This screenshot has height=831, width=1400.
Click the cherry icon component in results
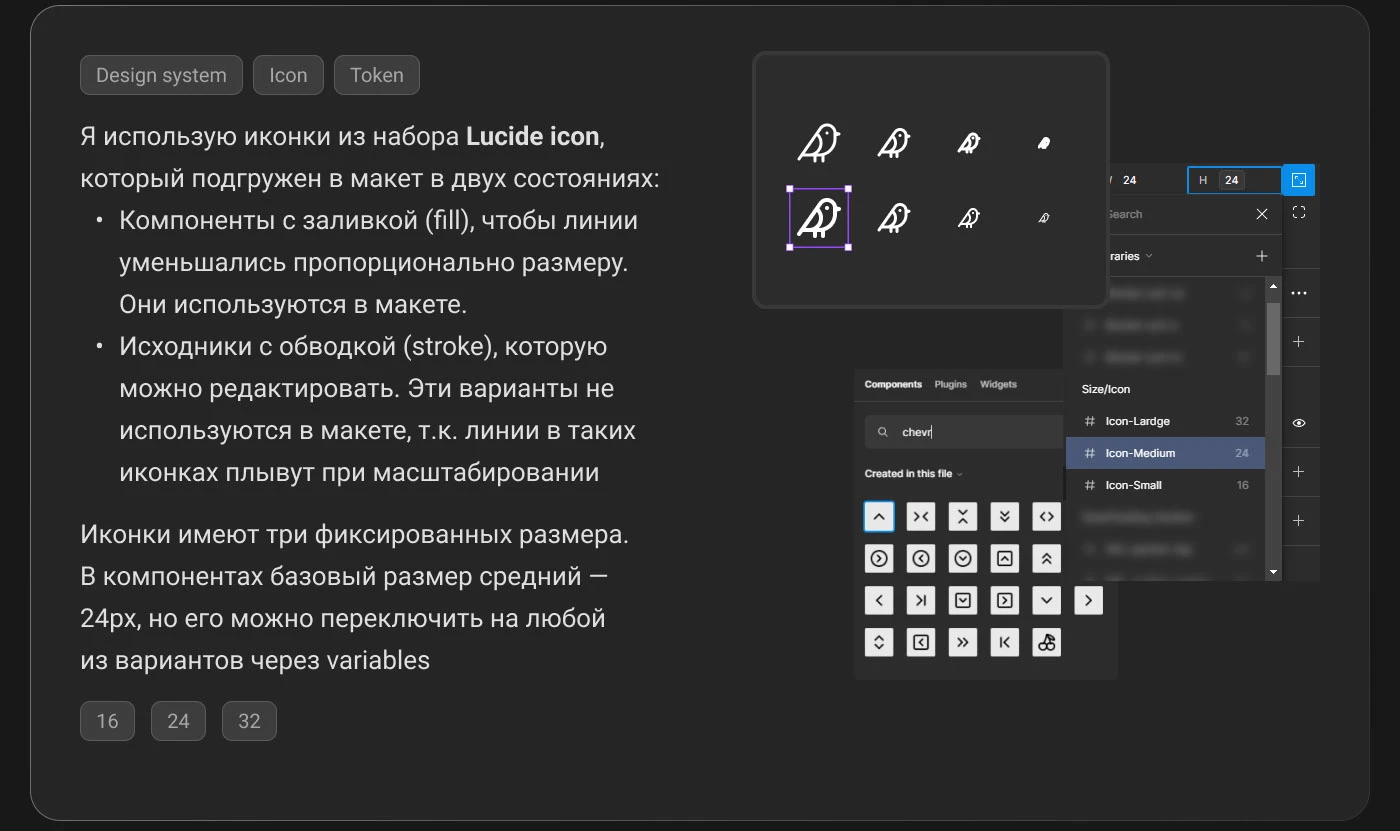pyautogui.click(x=1047, y=642)
